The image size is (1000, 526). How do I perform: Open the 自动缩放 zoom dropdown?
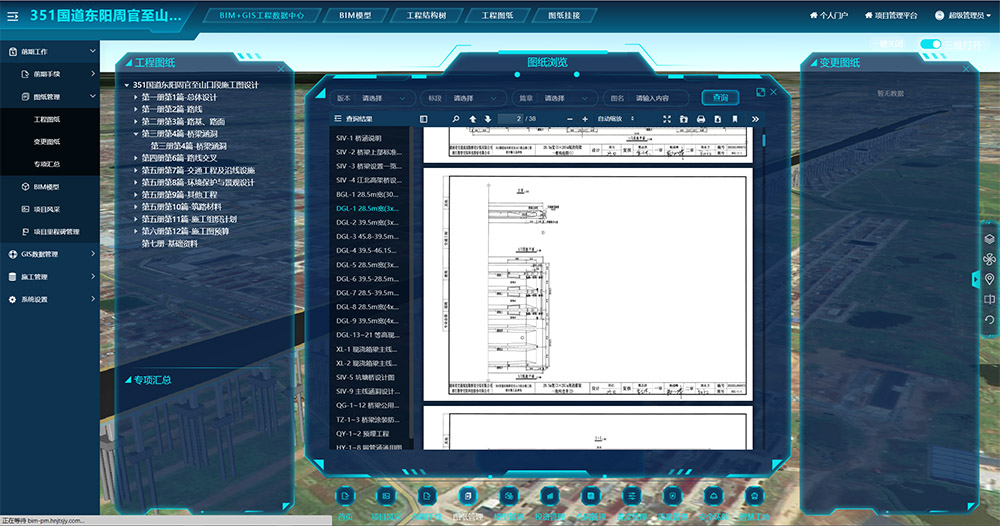615,119
